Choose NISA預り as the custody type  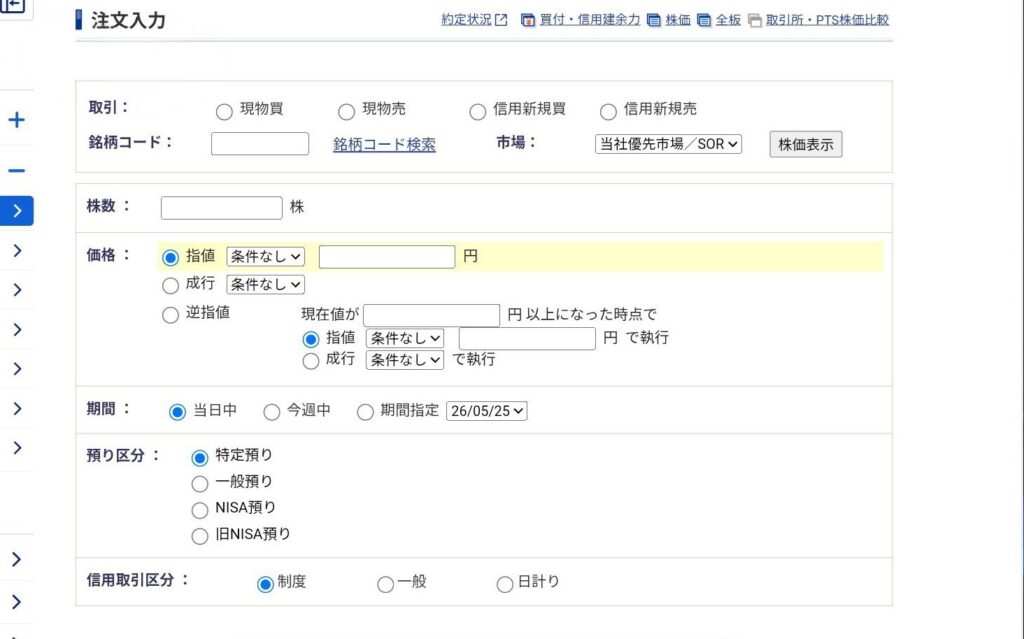click(x=200, y=510)
